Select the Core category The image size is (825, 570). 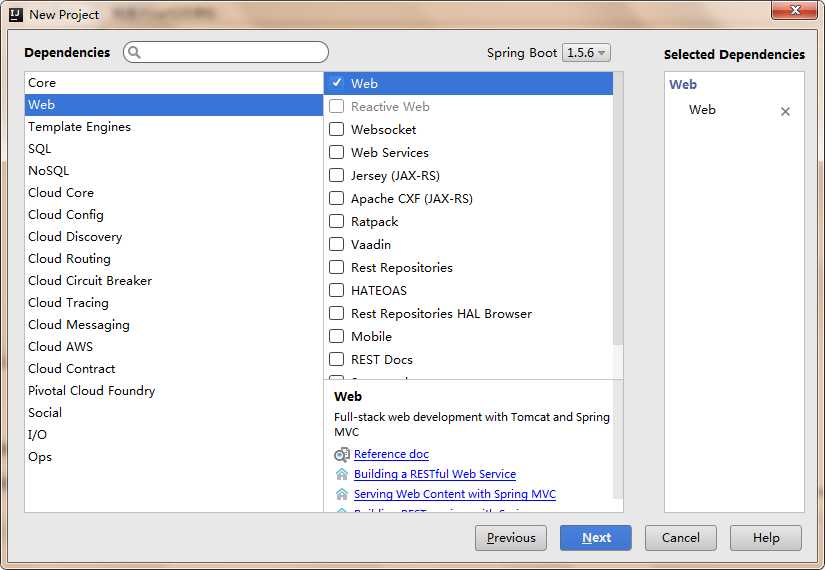[174, 83]
